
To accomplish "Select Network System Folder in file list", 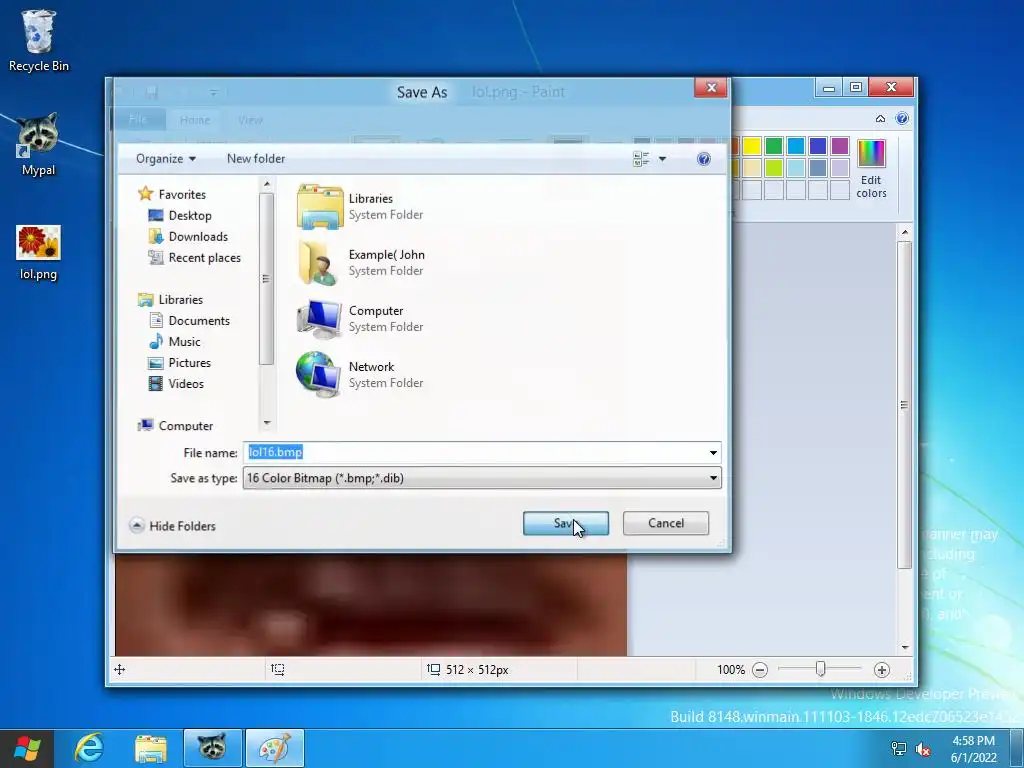I will pos(360,375).
